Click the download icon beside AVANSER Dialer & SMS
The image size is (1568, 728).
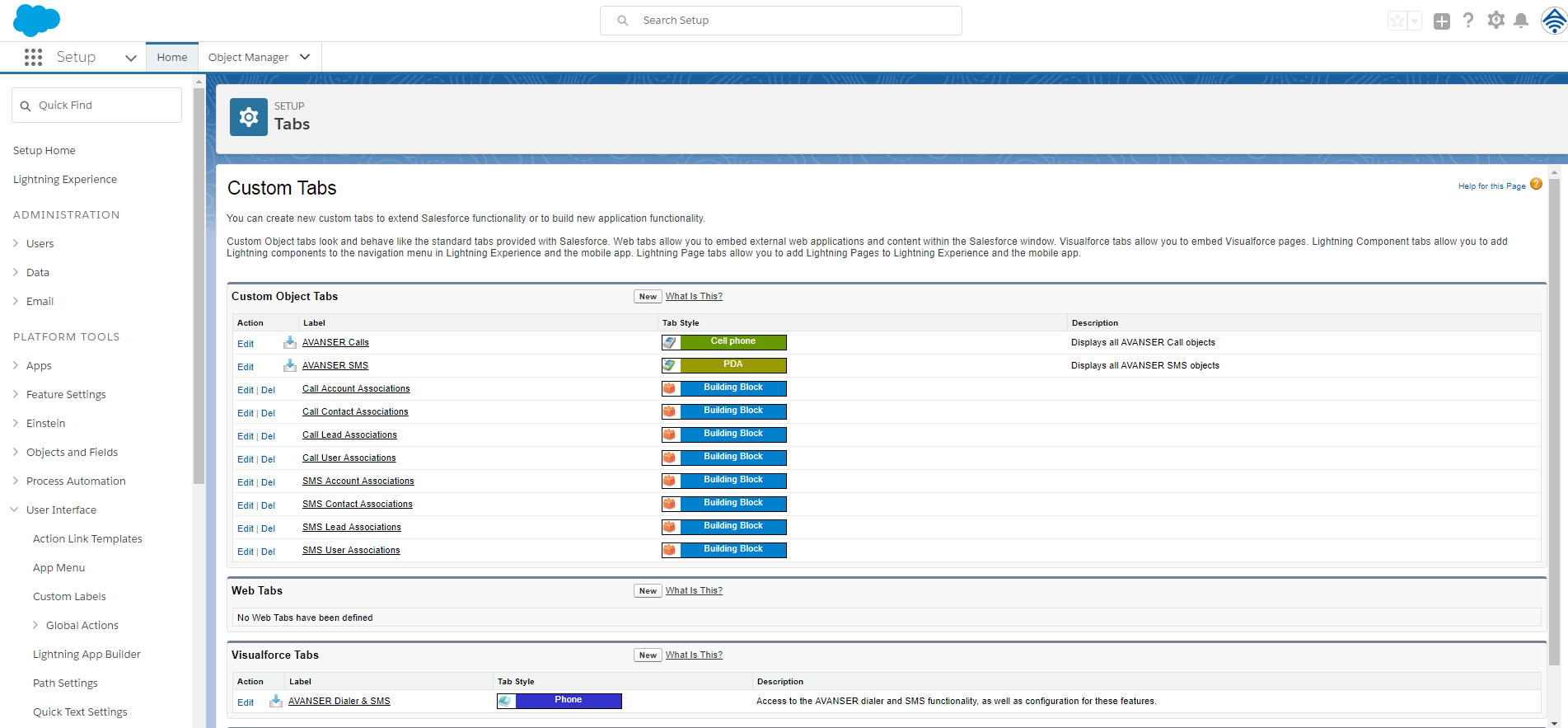(x=276, y=701)
